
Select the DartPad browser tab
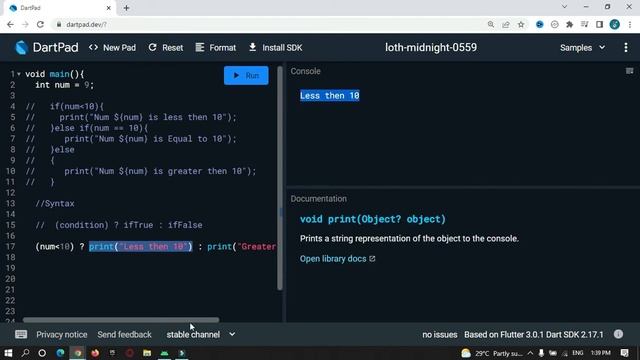point(57,8)
